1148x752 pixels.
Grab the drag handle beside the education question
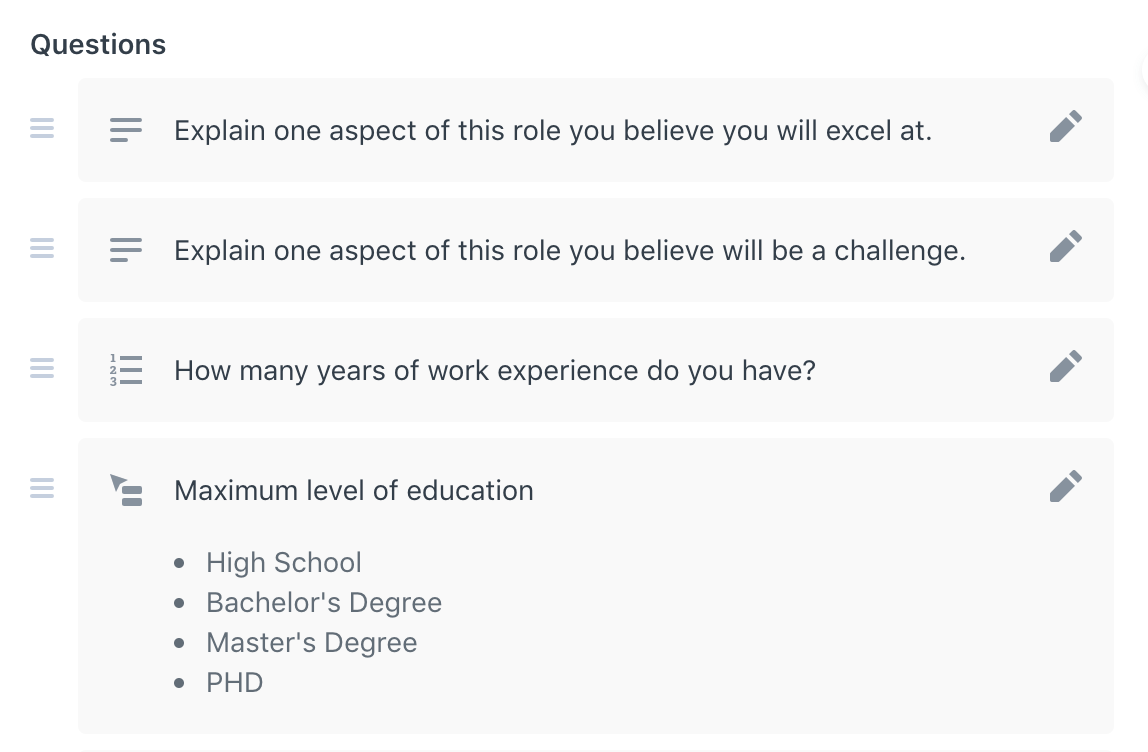[42, 488]
